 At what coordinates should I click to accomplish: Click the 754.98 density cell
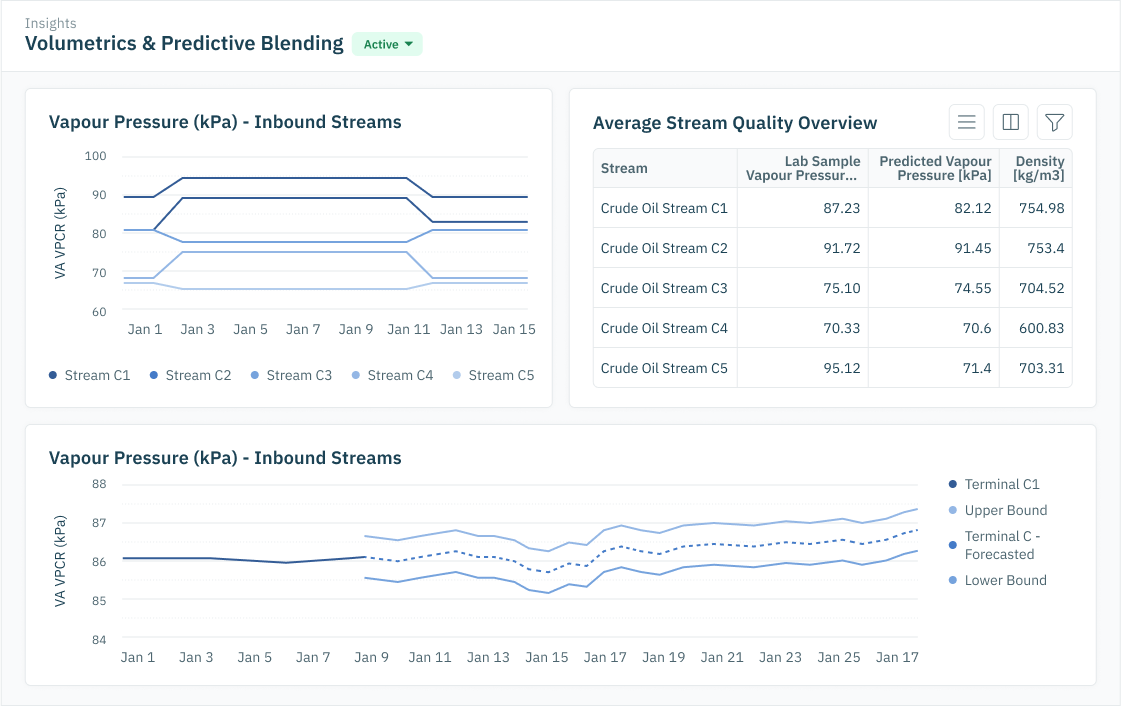coord(1036,208)
